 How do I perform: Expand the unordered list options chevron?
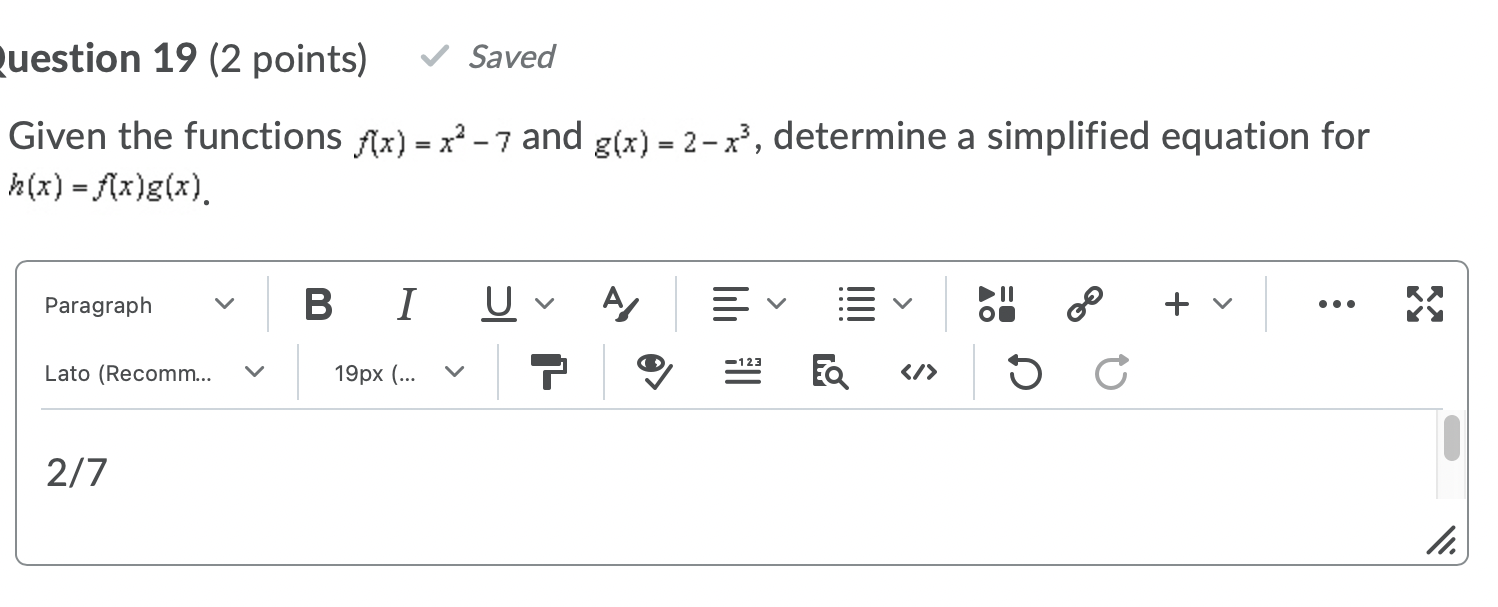[903, 304]
